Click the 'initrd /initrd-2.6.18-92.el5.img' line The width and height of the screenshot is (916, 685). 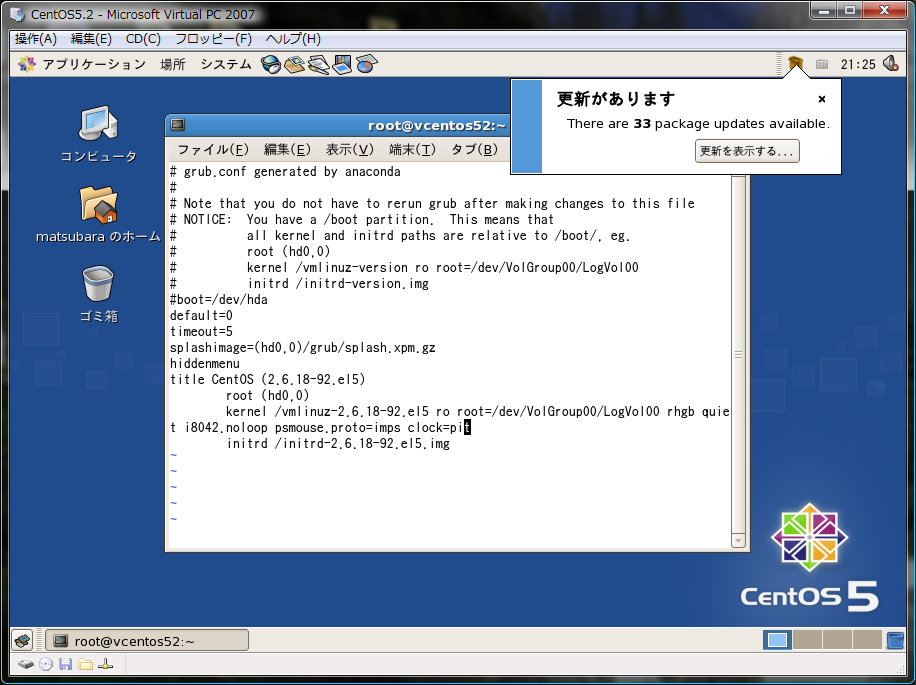coord(338,443)
